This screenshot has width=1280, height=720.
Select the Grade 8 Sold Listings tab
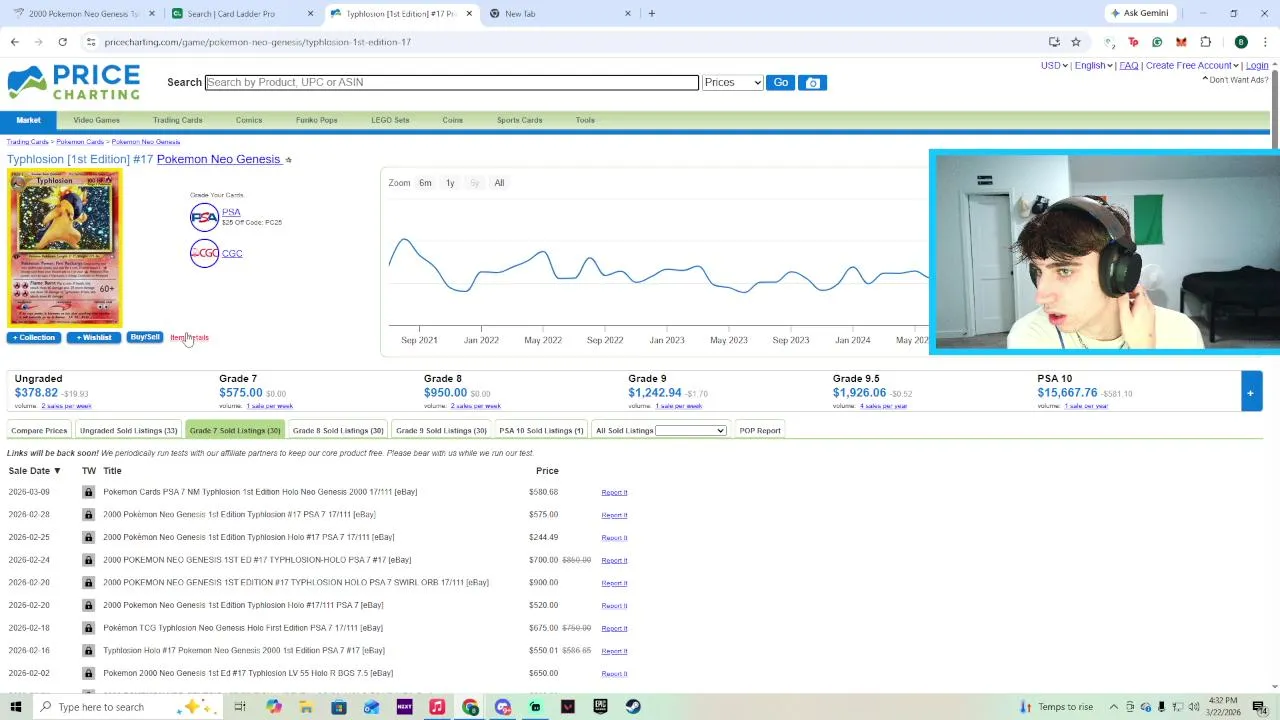tap(338, 430)
